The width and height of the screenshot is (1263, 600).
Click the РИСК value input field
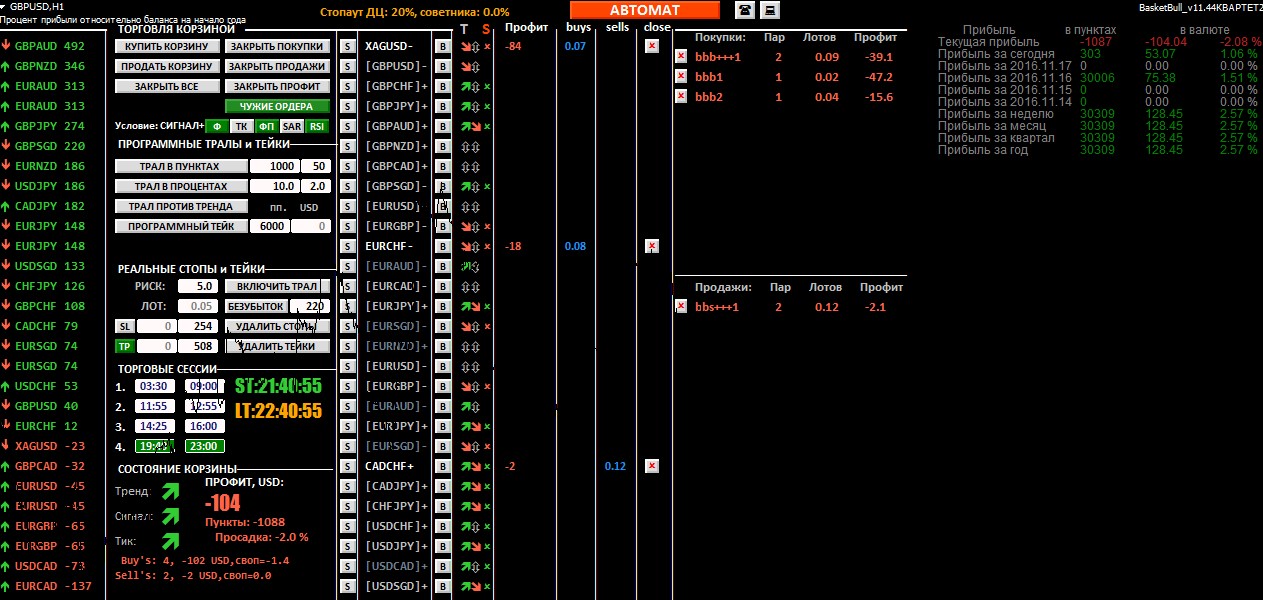tap(197, 286)
